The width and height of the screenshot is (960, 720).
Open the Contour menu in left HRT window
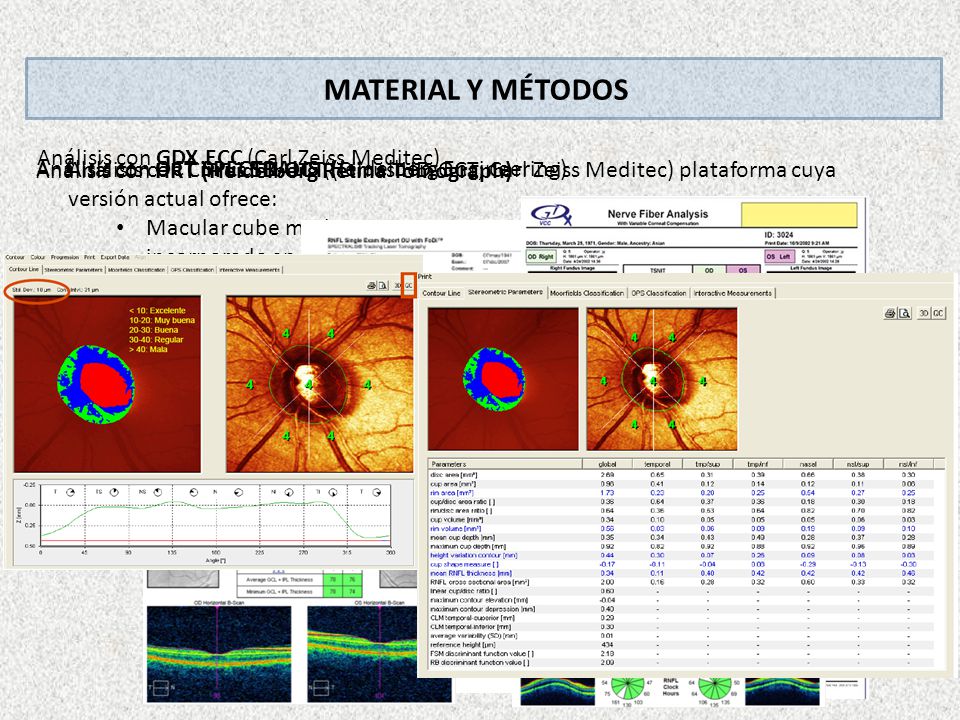15,257
